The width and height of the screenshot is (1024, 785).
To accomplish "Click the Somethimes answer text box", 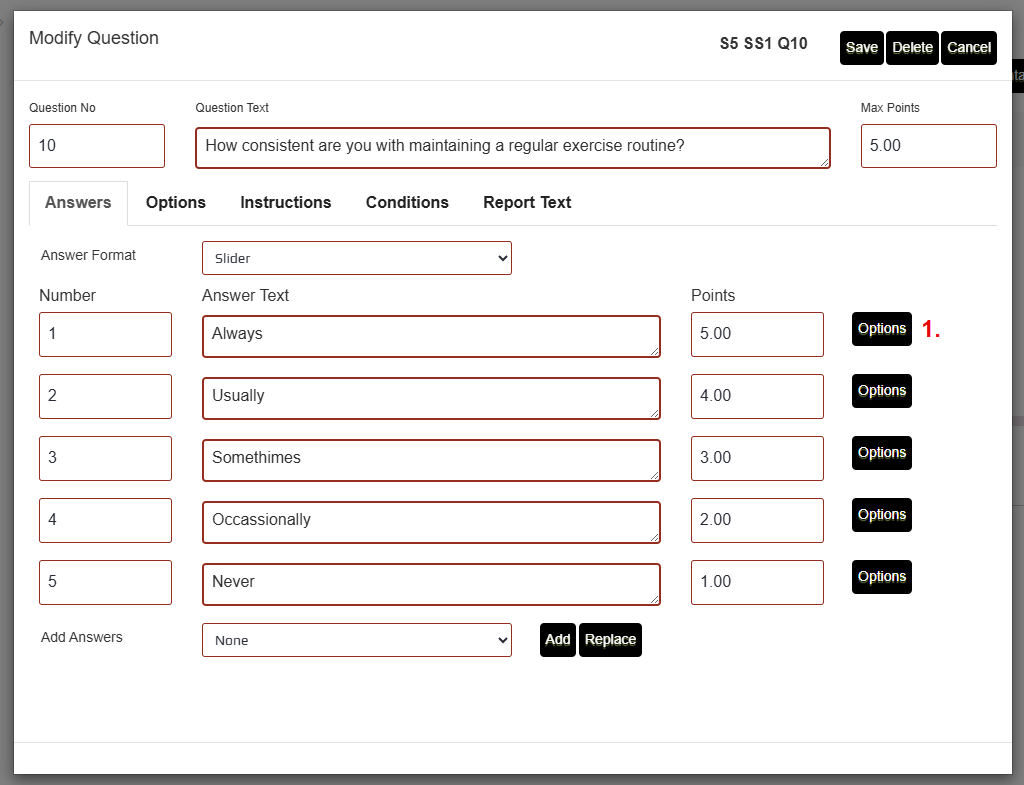I will click(431, 460).
